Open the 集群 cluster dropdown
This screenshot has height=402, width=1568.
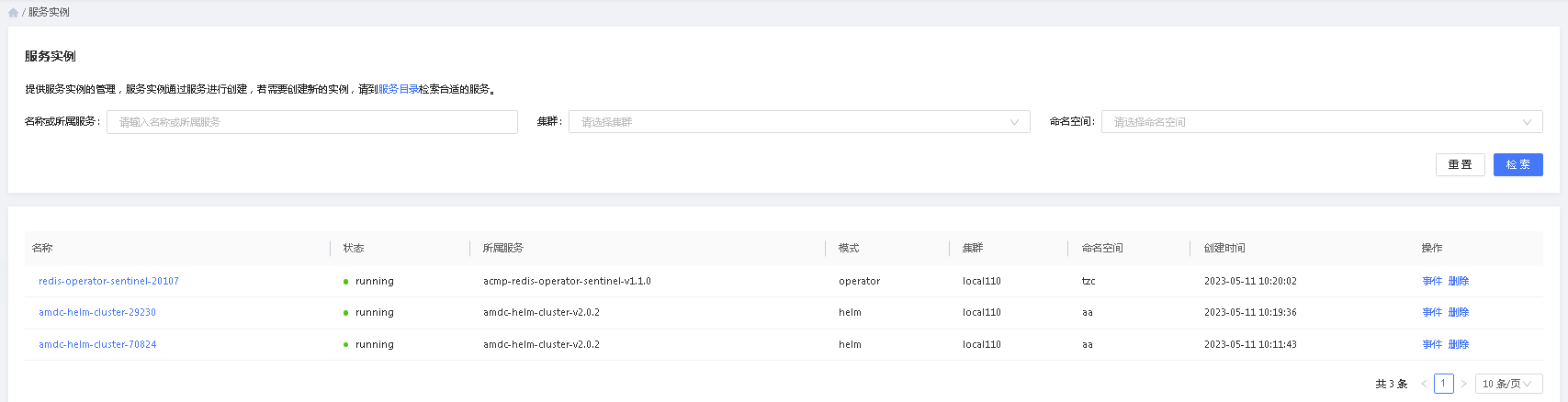click(x=798, y=122)
